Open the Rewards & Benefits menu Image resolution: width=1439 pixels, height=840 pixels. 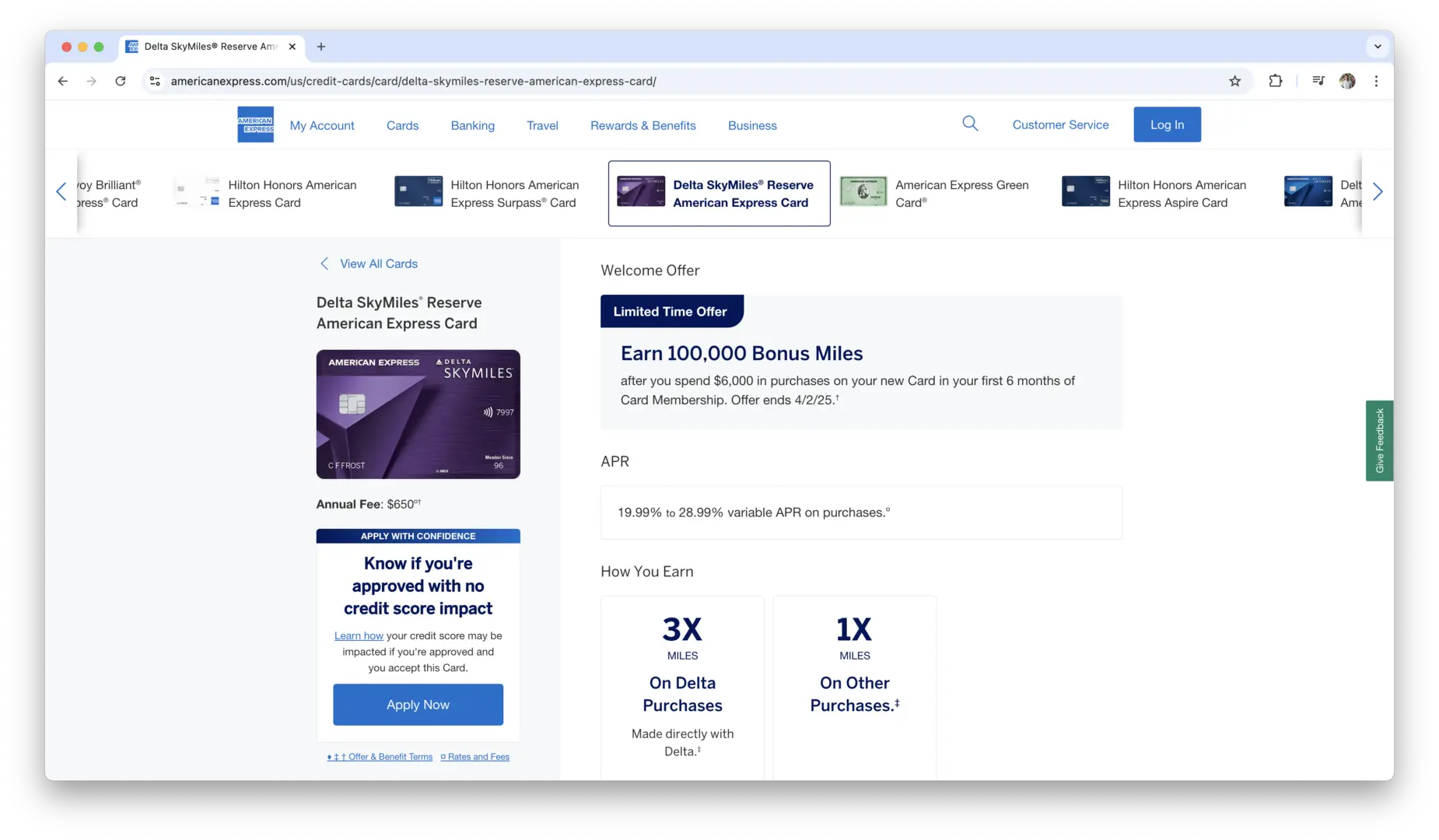[642, 125]
